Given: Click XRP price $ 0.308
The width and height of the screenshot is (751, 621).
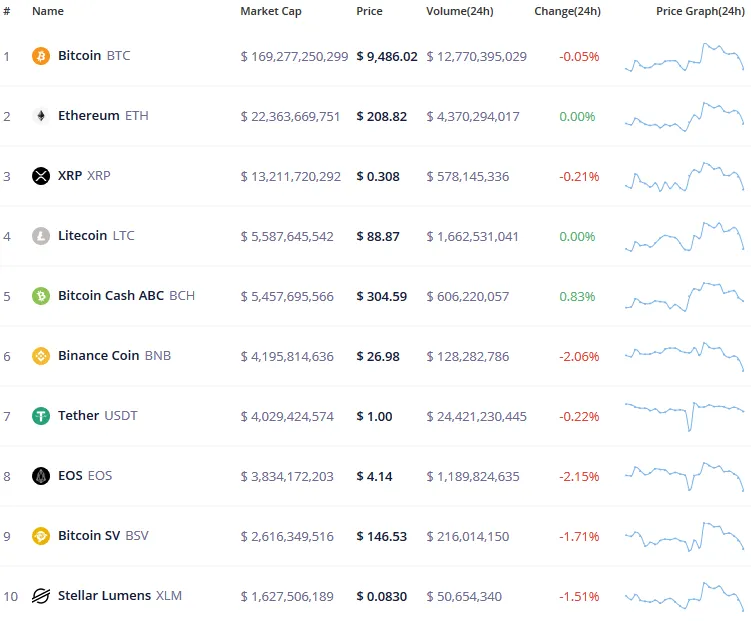Looking at the screenshot, I should [378, 176].
